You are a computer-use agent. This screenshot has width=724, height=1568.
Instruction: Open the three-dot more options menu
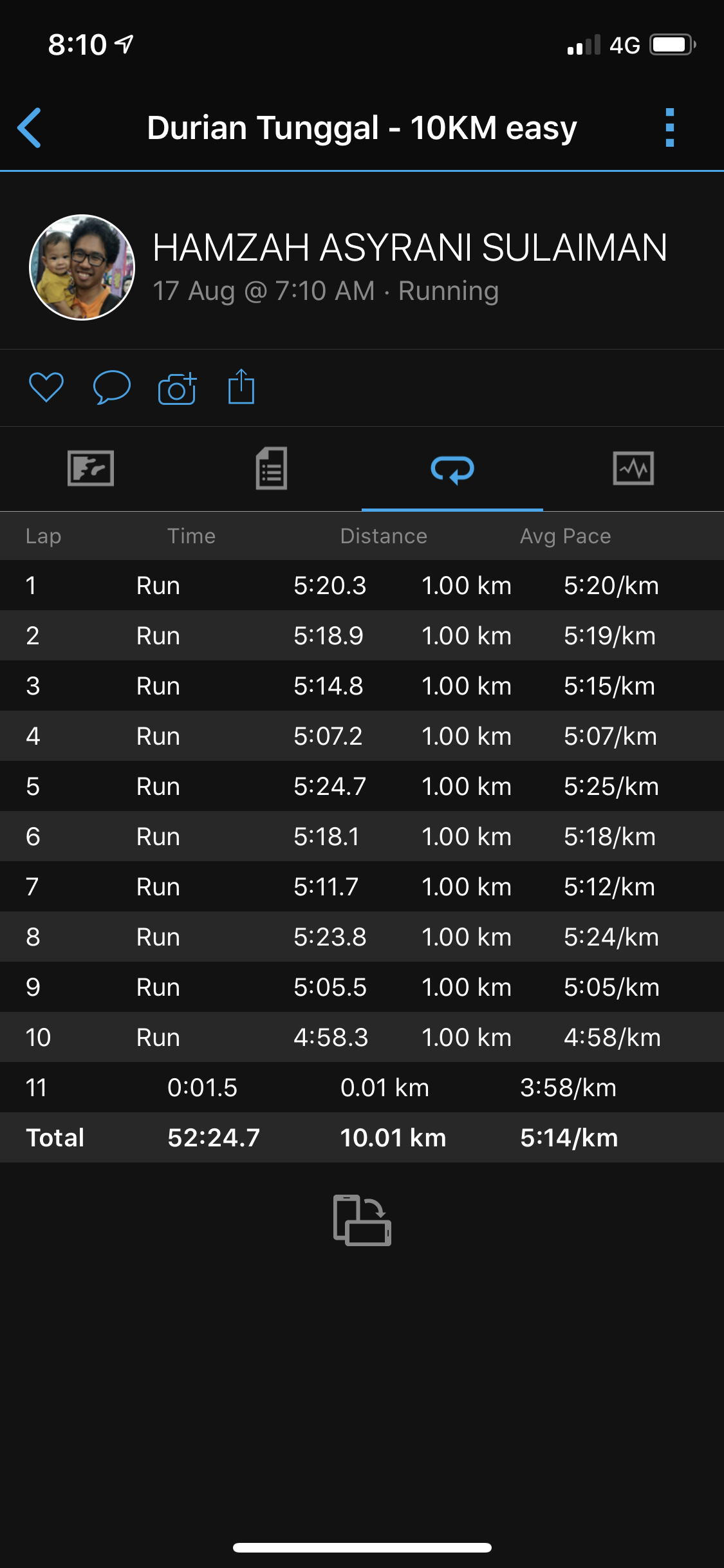tap(669, 127)
